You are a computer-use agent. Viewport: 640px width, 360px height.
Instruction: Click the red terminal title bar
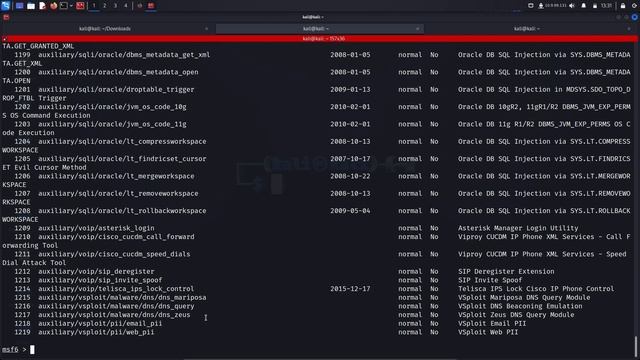point(320,38)
